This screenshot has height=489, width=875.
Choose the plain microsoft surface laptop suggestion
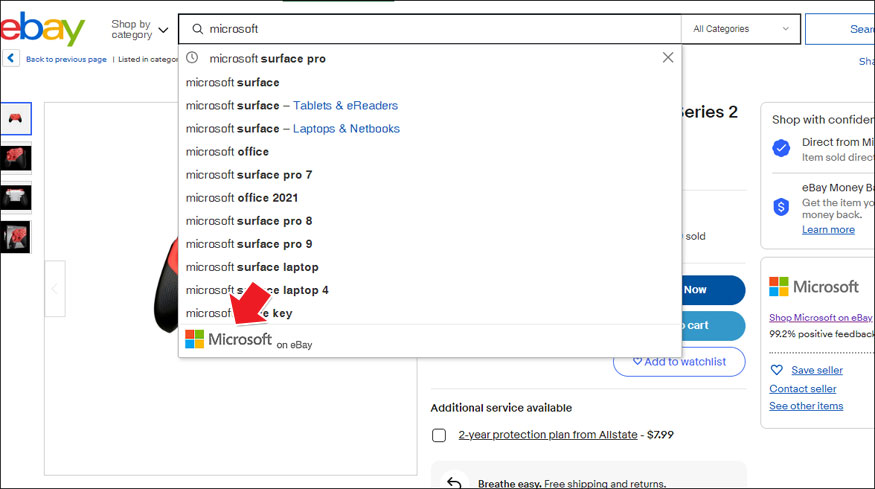coord(252,267)
